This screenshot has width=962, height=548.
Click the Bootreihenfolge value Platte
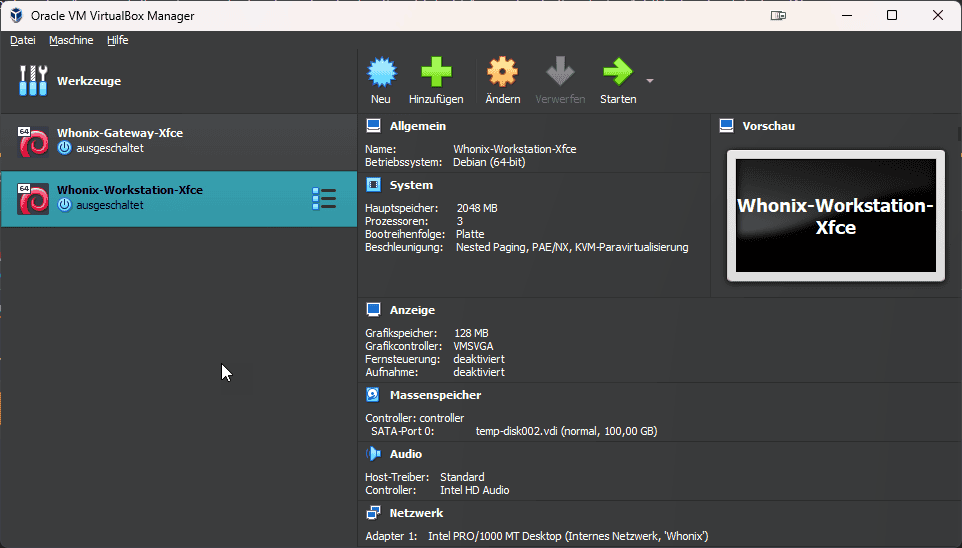[x=470, y=234]
